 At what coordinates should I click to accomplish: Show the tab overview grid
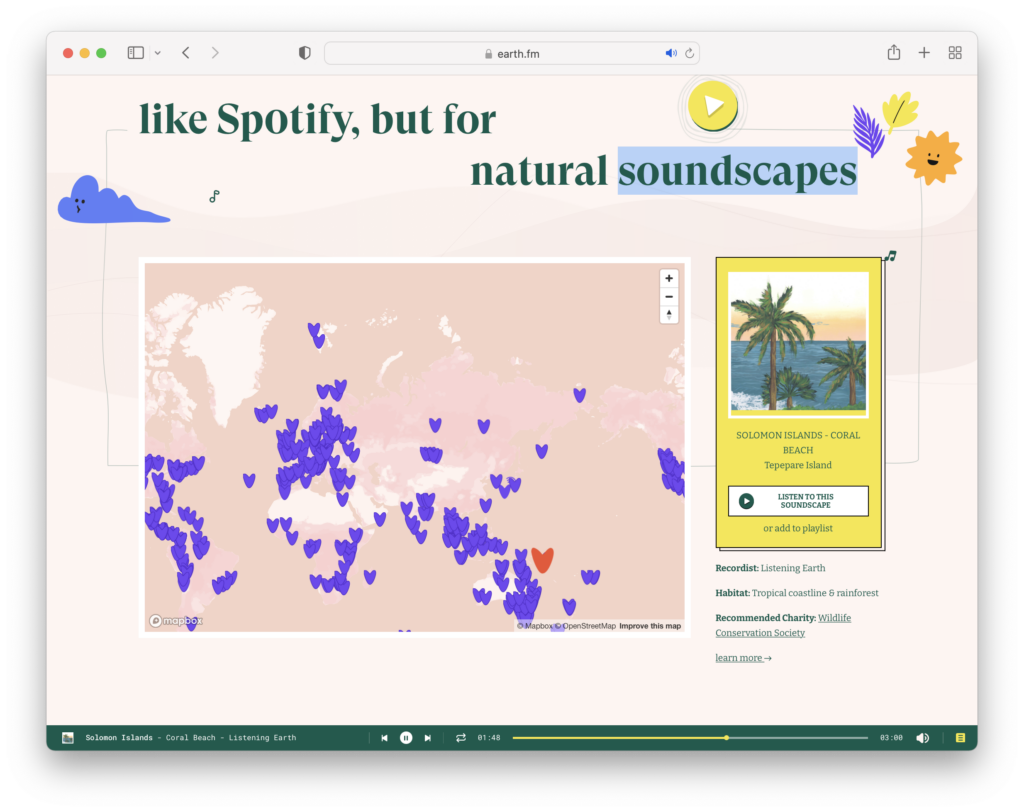click(955, 53)
